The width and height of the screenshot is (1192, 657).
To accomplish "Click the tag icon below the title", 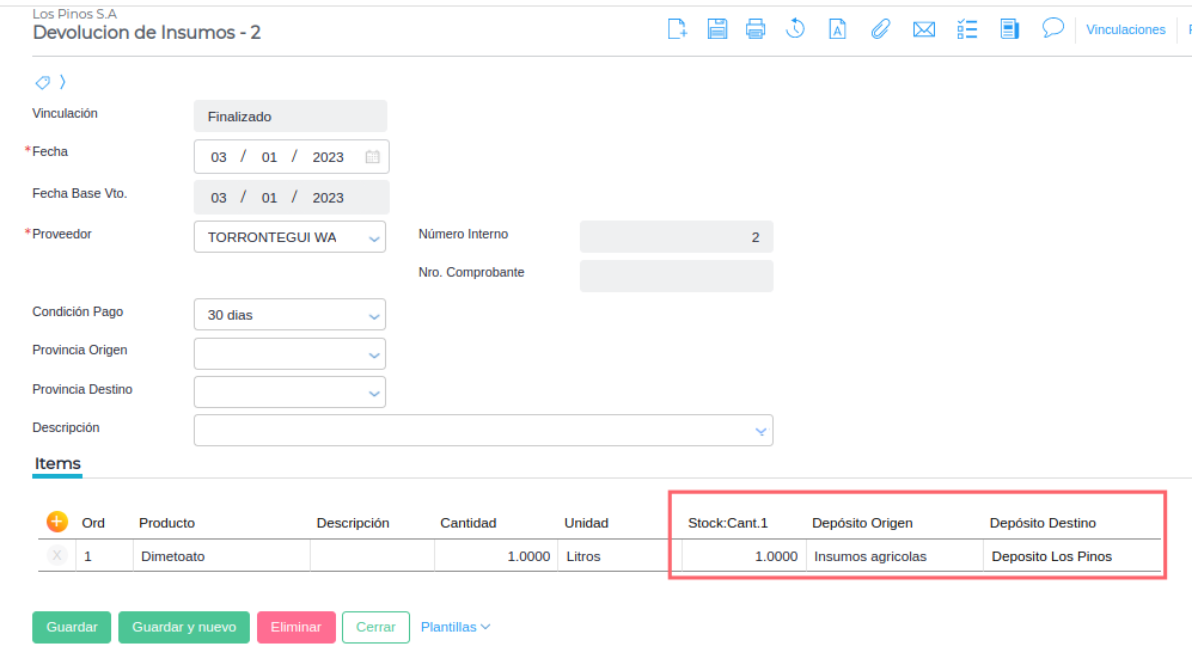I will coord(43,82).
